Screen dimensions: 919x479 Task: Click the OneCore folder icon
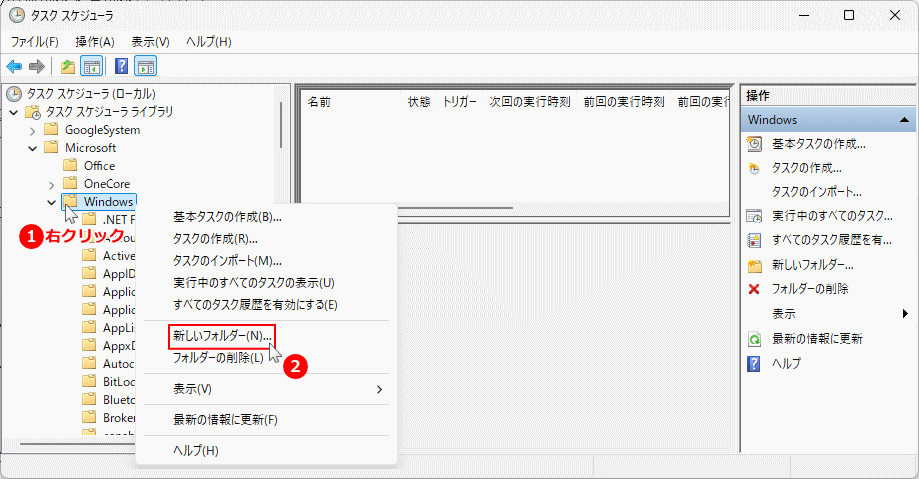click(70, 184)
